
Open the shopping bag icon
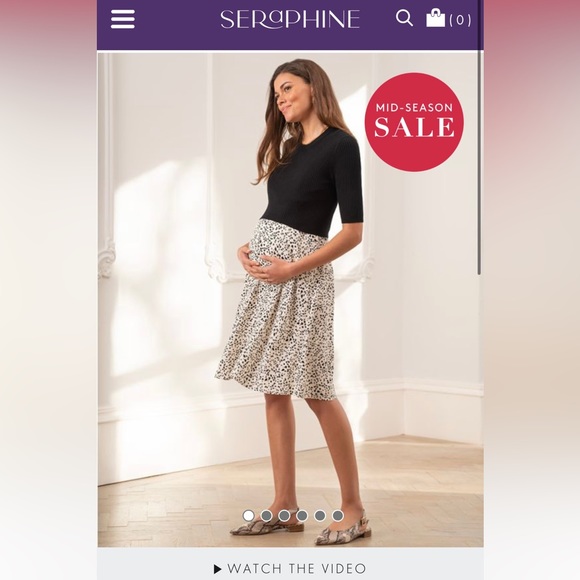coord(435,18)
